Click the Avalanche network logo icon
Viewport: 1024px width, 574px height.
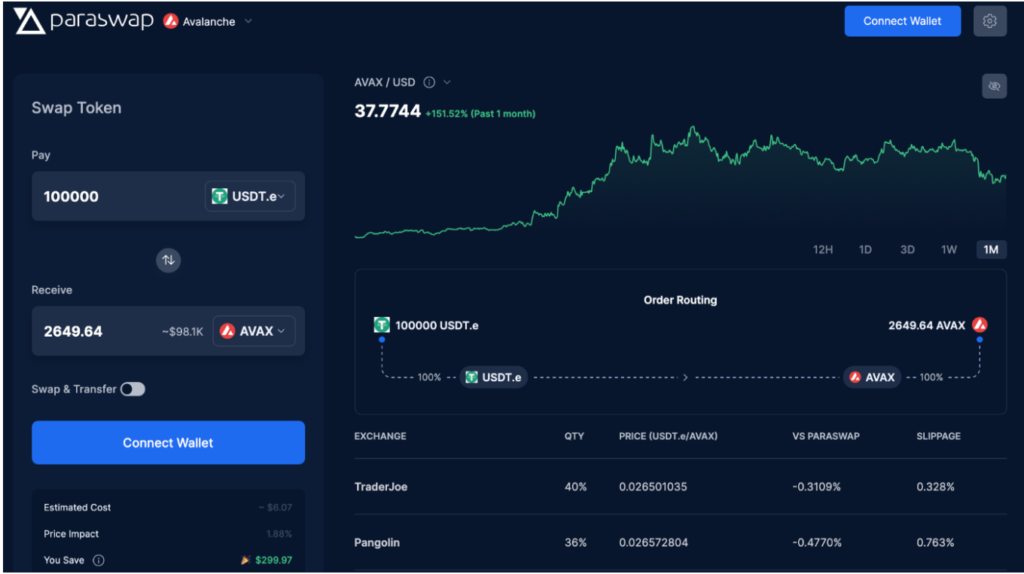coord(171,21)
